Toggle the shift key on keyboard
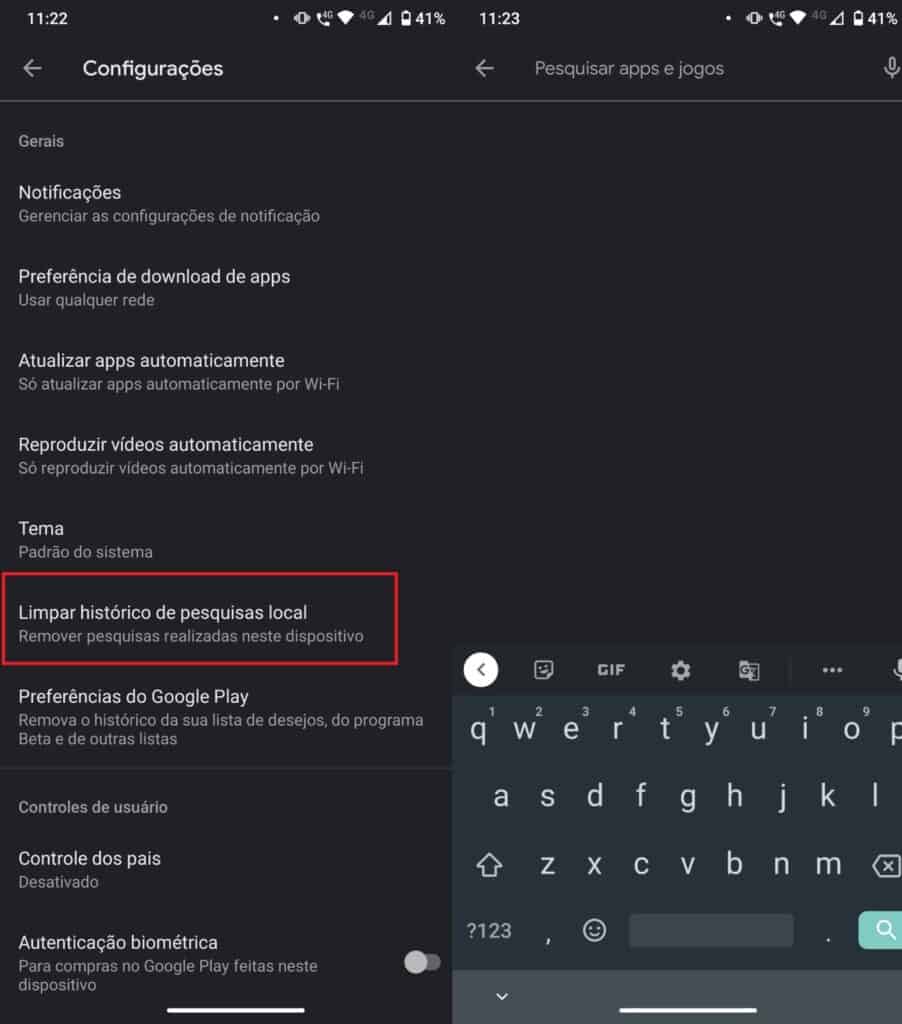Screen dimensions: 902x1024 [x=489, y=865]
